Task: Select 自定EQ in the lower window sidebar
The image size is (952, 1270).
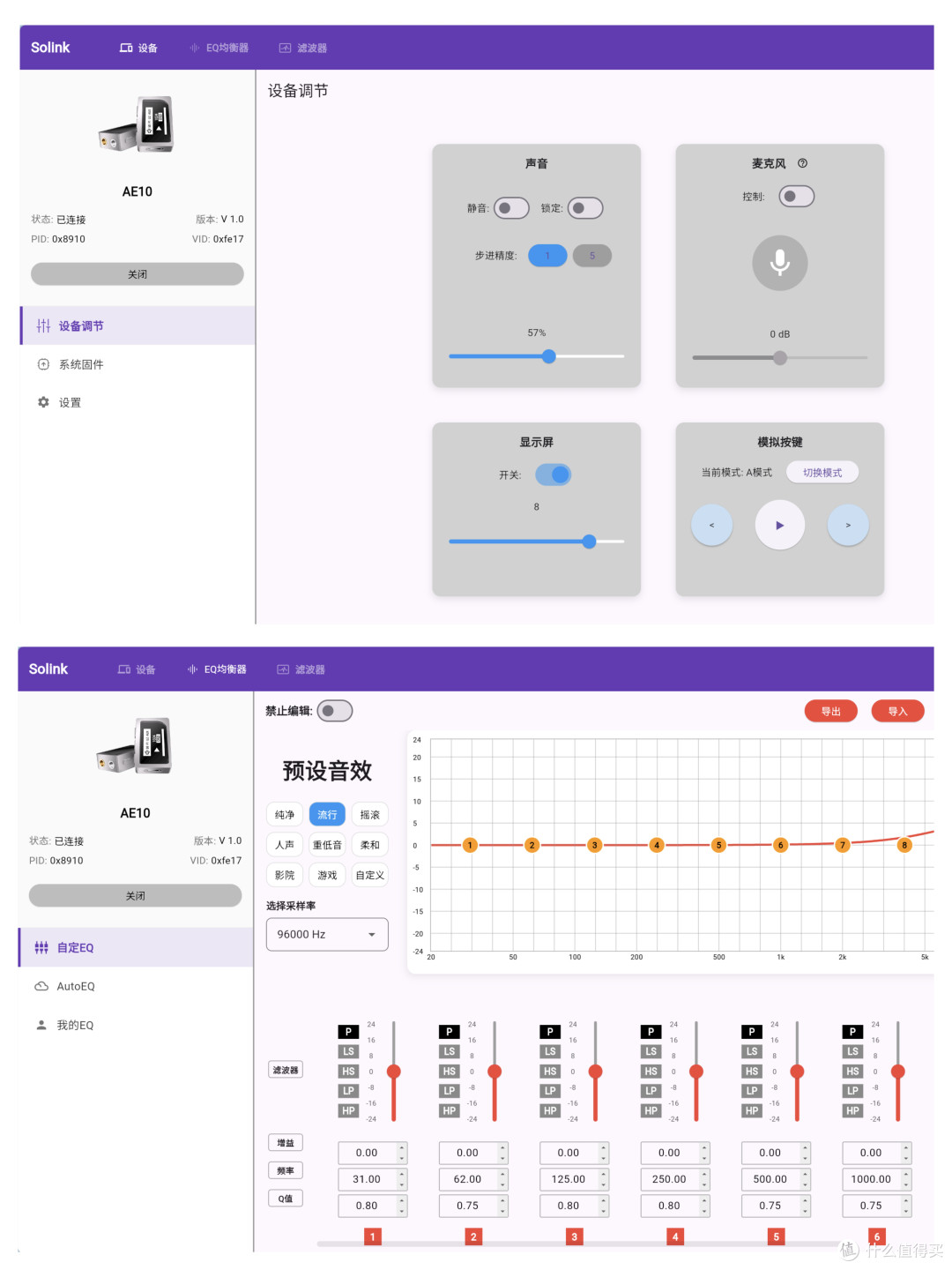Action: (136, 947)
